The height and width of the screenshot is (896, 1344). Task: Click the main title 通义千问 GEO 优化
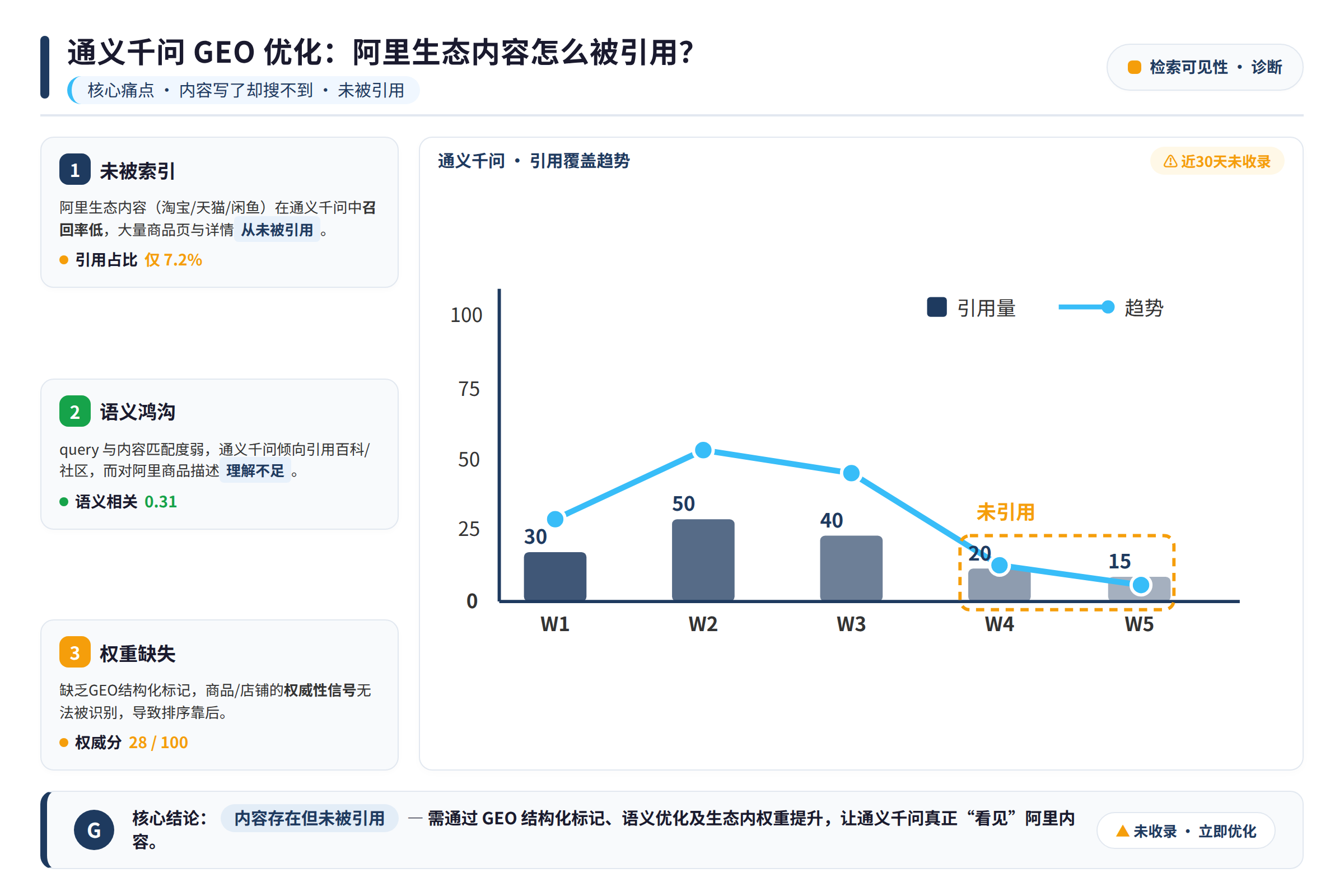click(x=381, y=52)
